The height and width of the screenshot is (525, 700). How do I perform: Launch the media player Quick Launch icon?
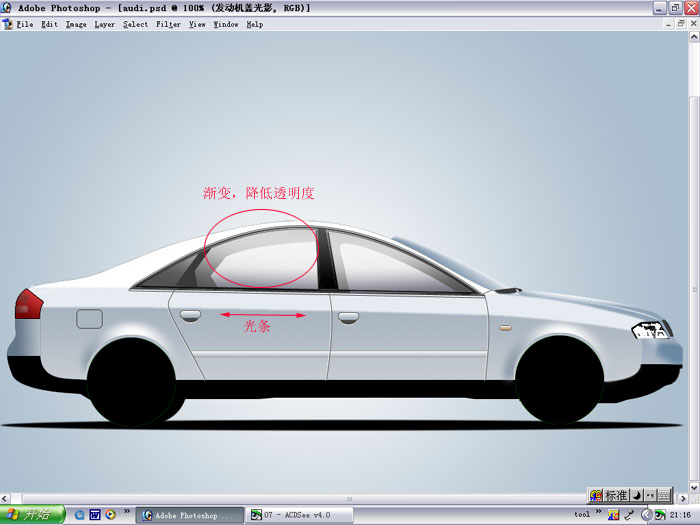tap(110, 515)
